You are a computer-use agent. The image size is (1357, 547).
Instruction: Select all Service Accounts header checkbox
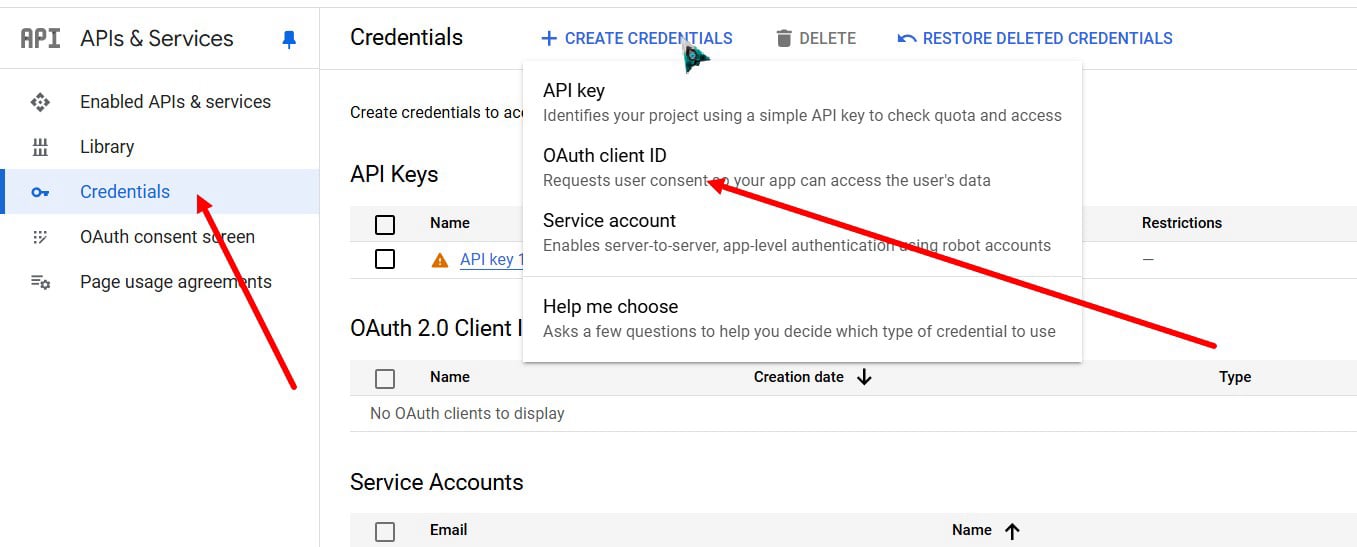tap(385, 532)
